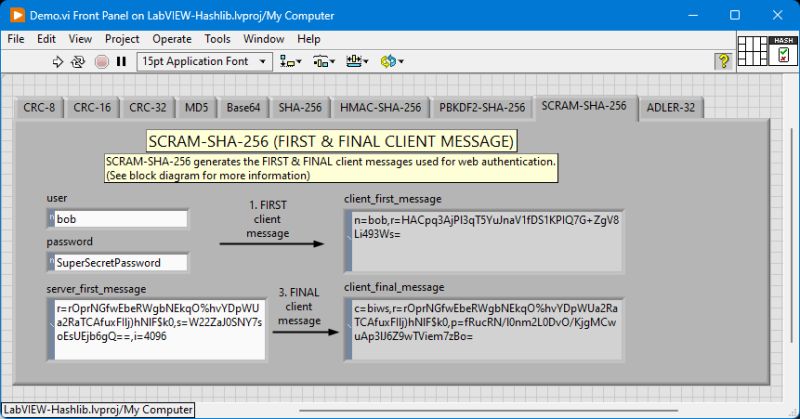
Task: Click the vertical scrollbar on right edge
Action: click(792, 235)
